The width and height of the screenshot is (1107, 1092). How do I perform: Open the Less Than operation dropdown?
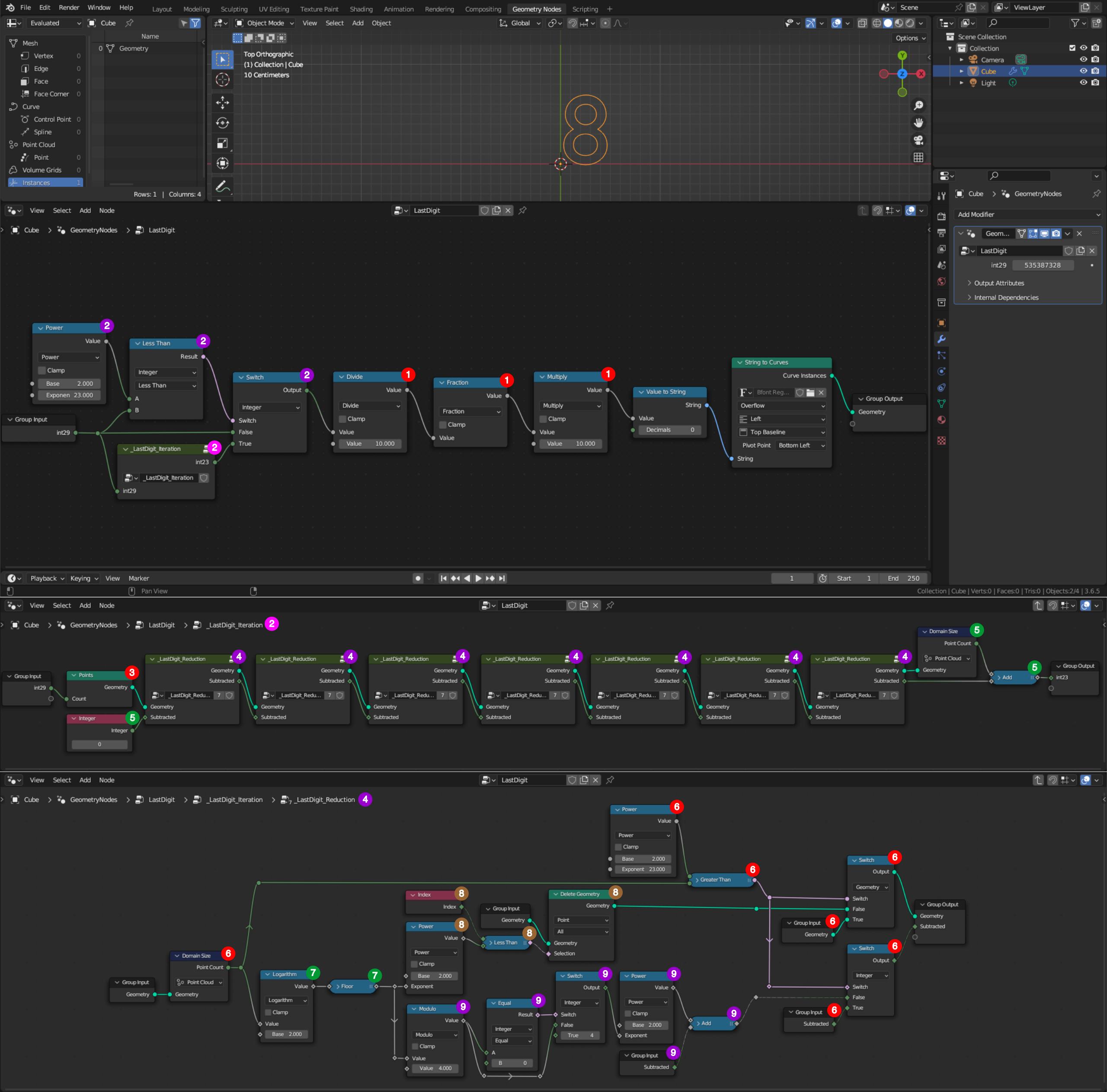coord(166,386)
